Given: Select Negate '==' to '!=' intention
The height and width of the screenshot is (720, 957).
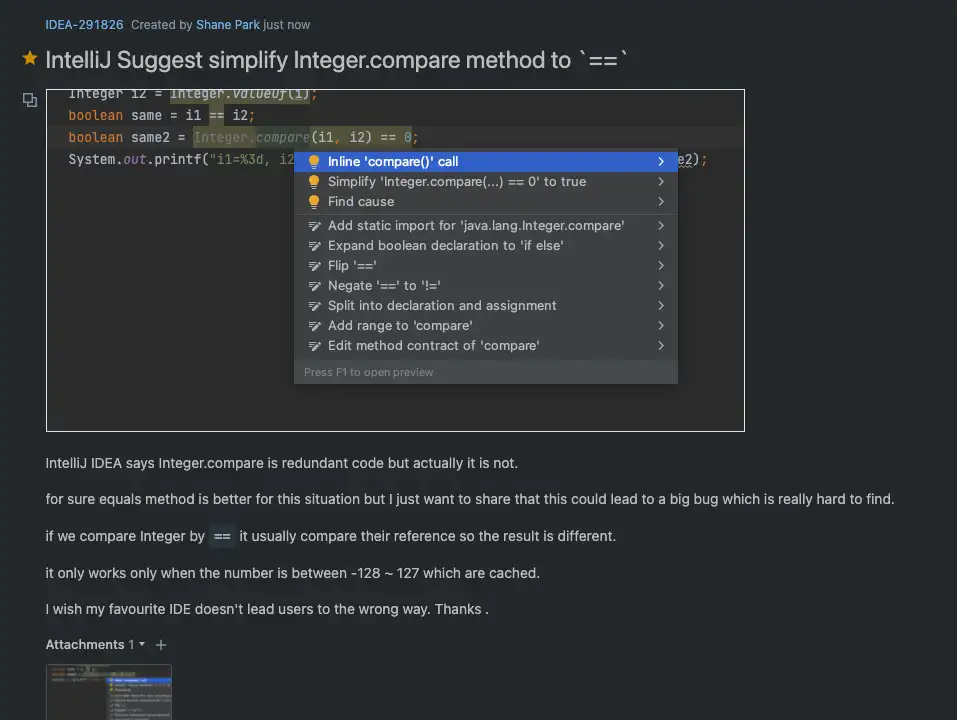Looking at the screenshot, I should click(x=486, y=286).
